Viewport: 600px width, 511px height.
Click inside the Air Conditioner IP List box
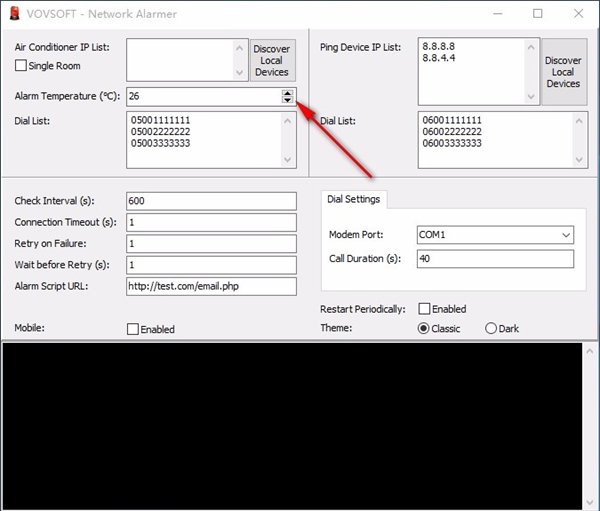coord(180,60)
